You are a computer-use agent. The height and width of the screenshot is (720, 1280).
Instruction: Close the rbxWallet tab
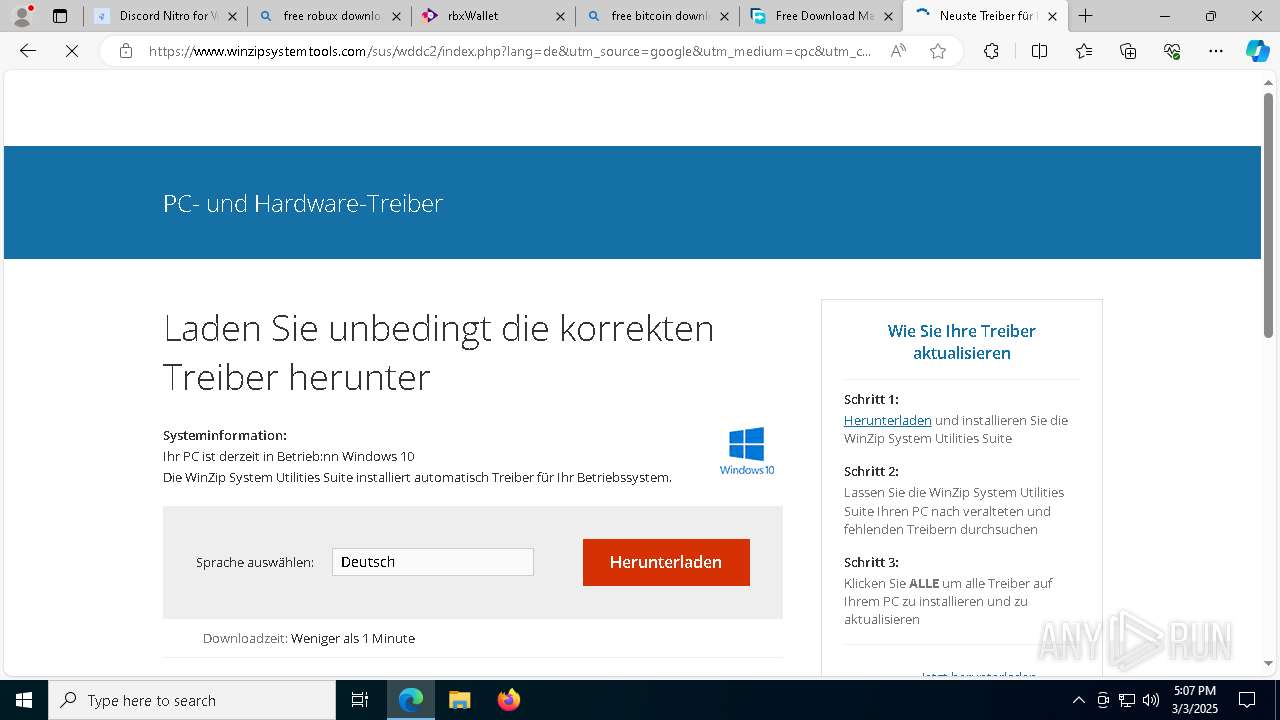[560, 16]
